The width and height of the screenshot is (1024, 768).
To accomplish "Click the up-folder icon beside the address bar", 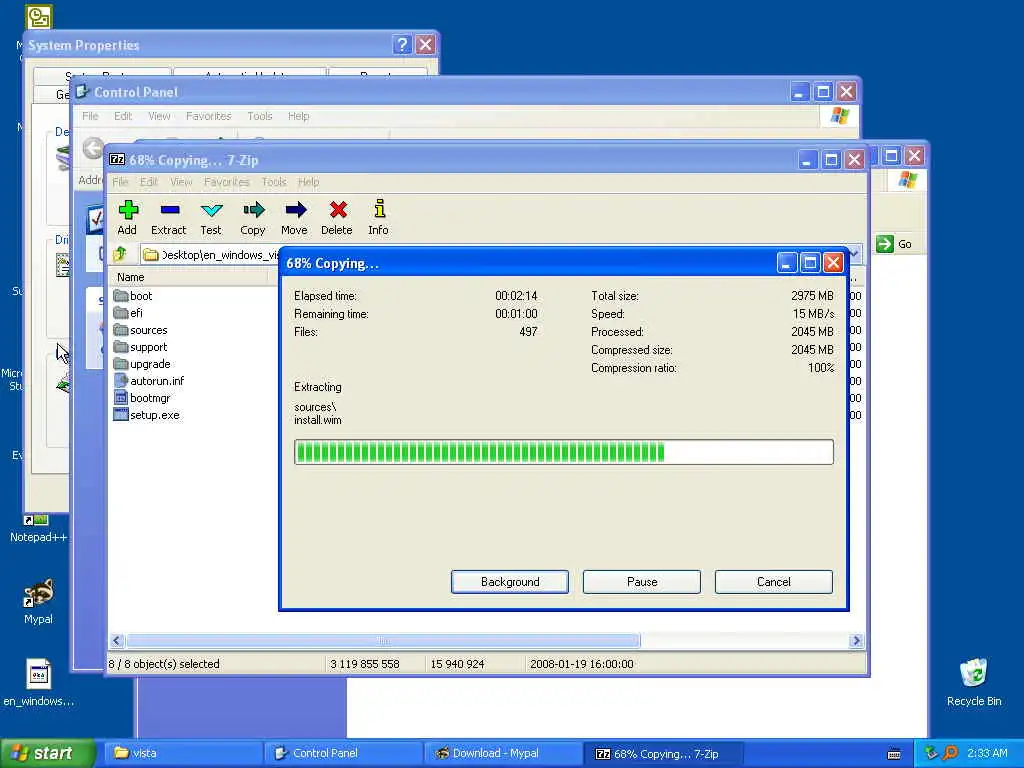I will [x=120, y=254].
